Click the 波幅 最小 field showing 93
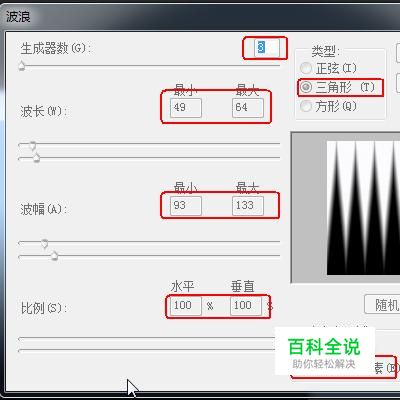 (x=186, y=205)
